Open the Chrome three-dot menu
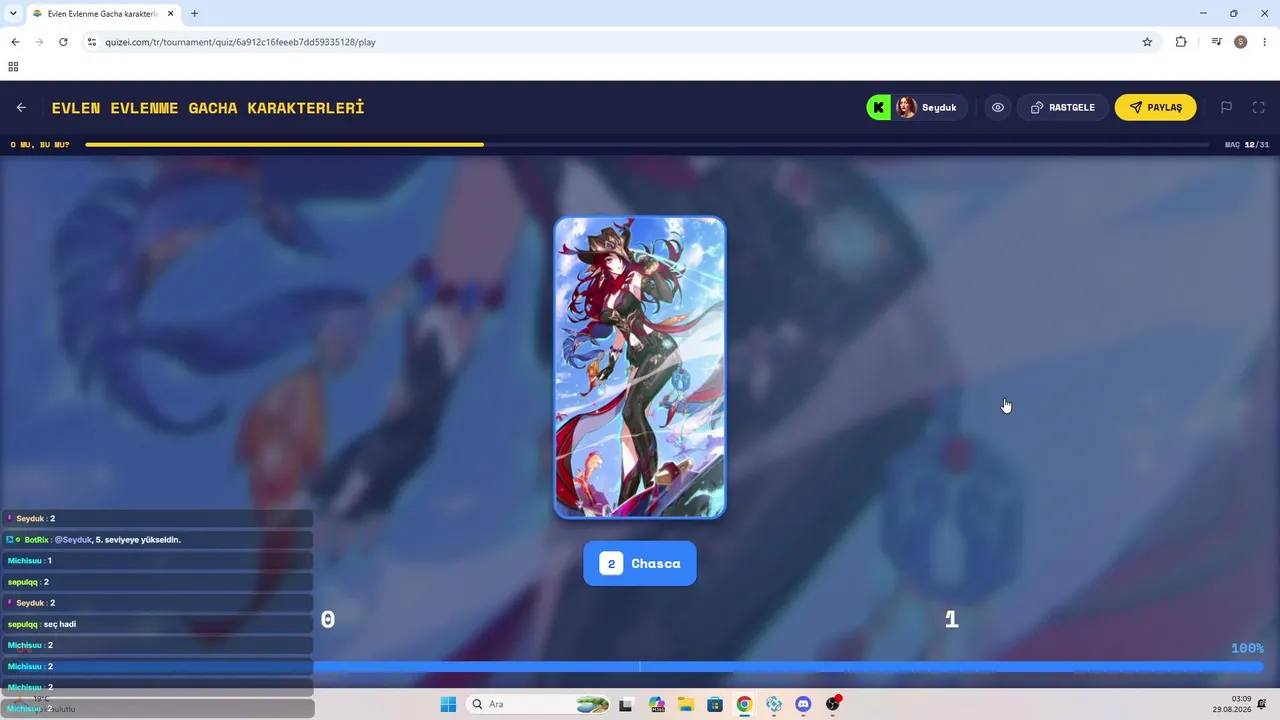The image size is (1280, 720). pos(1266,42)
